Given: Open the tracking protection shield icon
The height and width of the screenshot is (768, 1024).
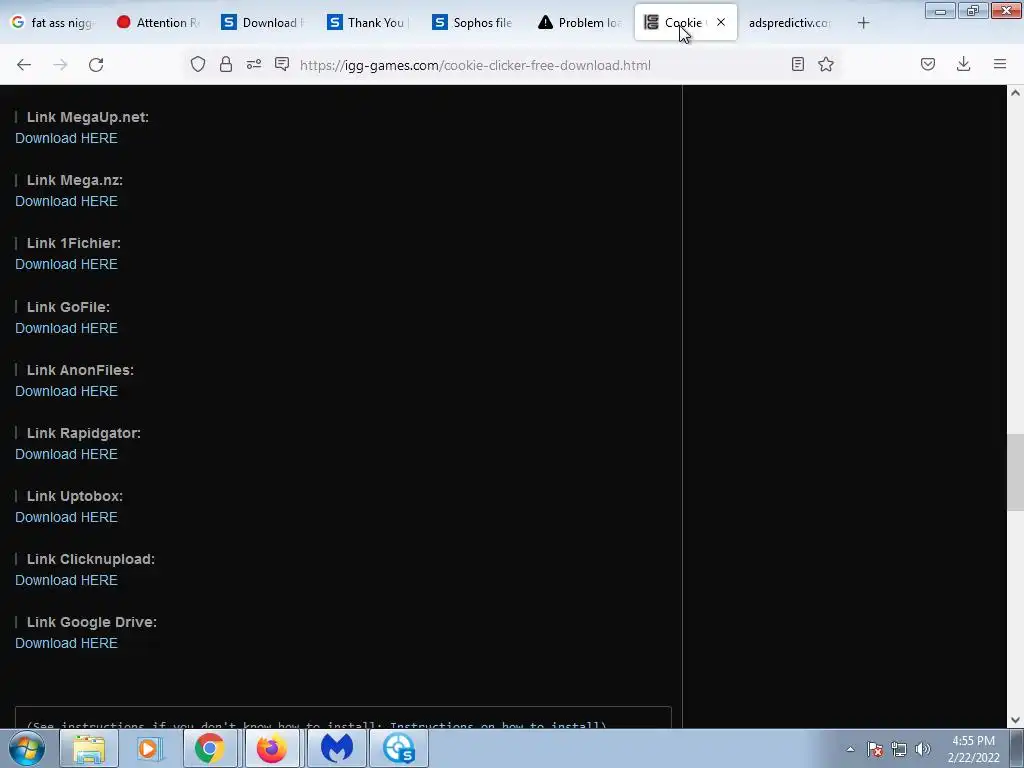Looking at the screenshot, I should coord(198,64).
